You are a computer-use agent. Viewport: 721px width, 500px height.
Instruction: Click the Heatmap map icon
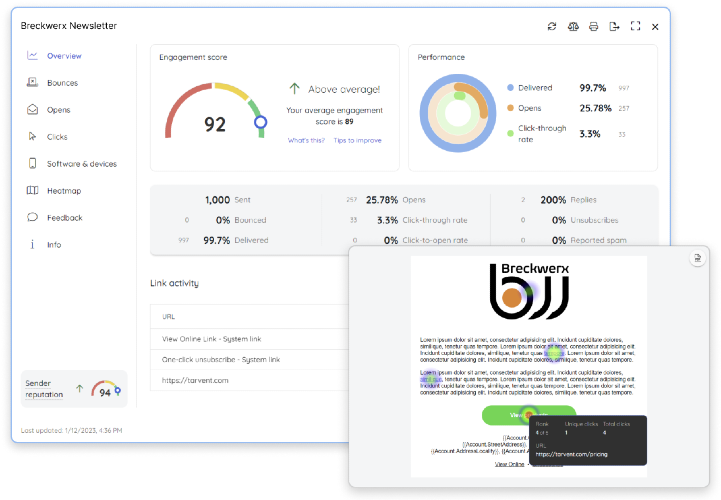coord(32,190)
